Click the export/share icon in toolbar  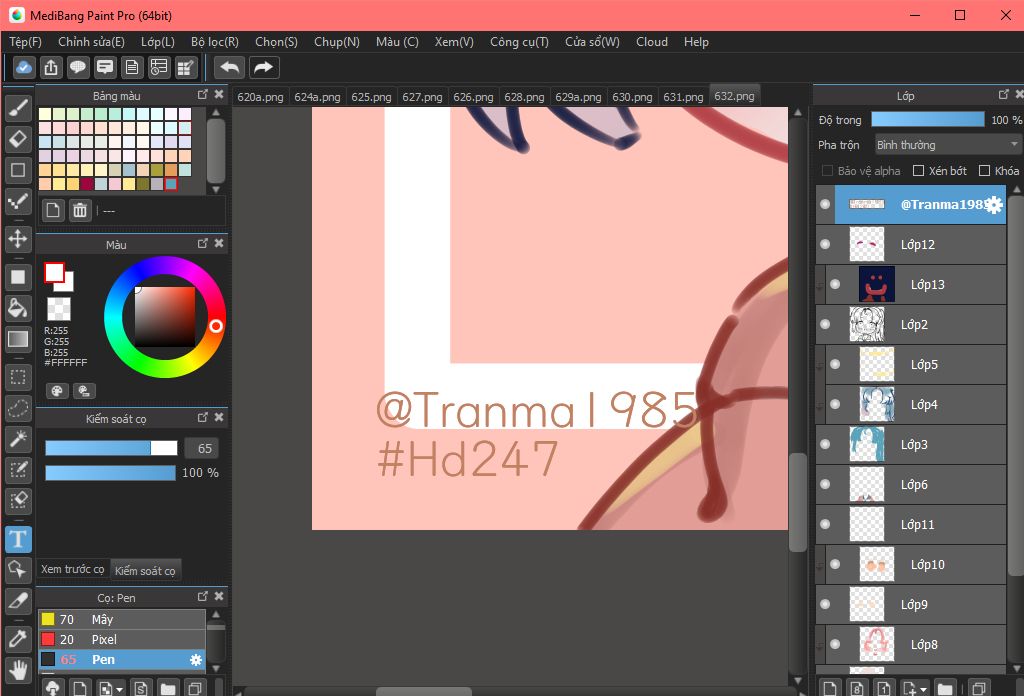(51, 67)
